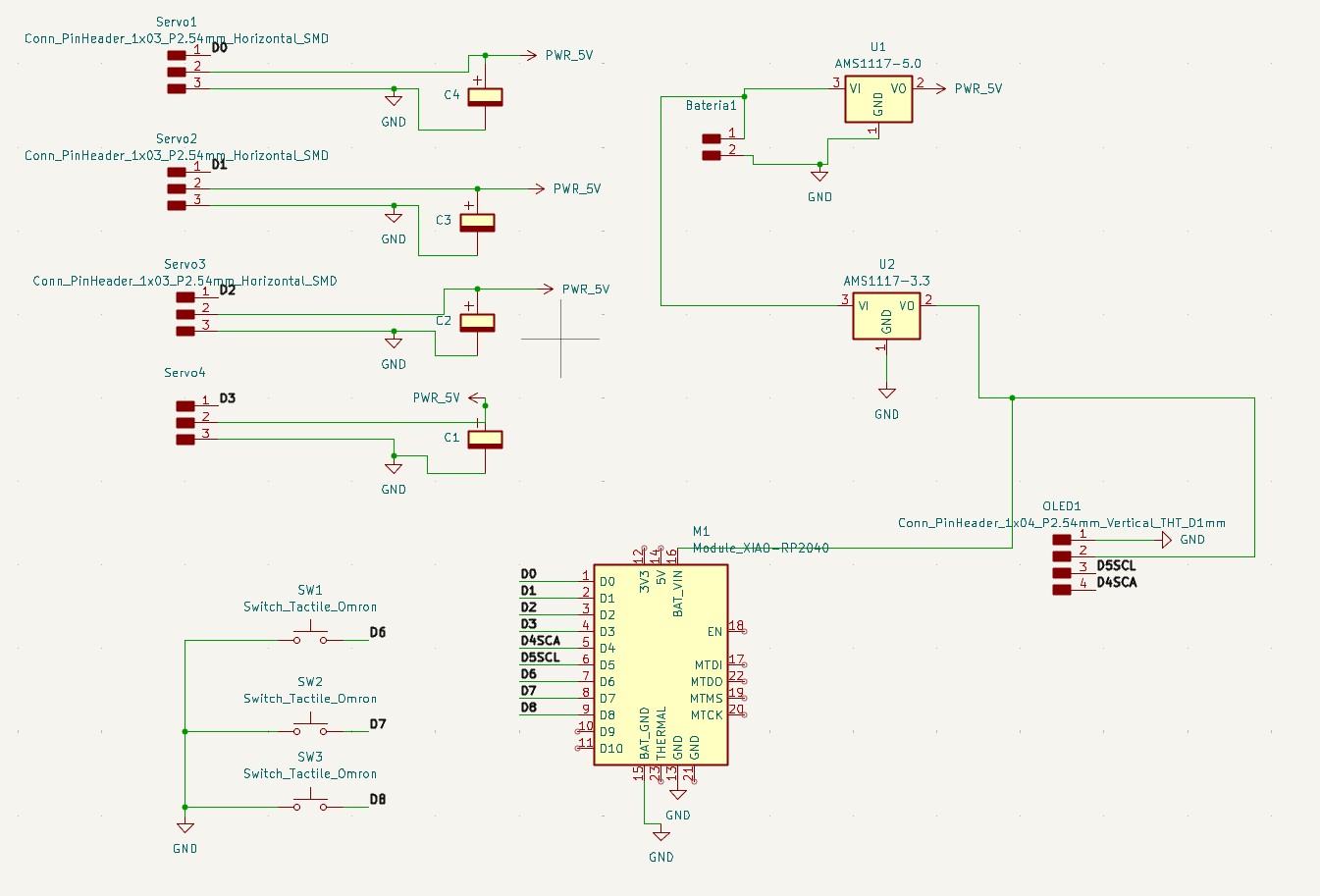Click the D0 net label at Servo1
The image size is (1320, 896).
pyautogui.click(x=220, y=47)
